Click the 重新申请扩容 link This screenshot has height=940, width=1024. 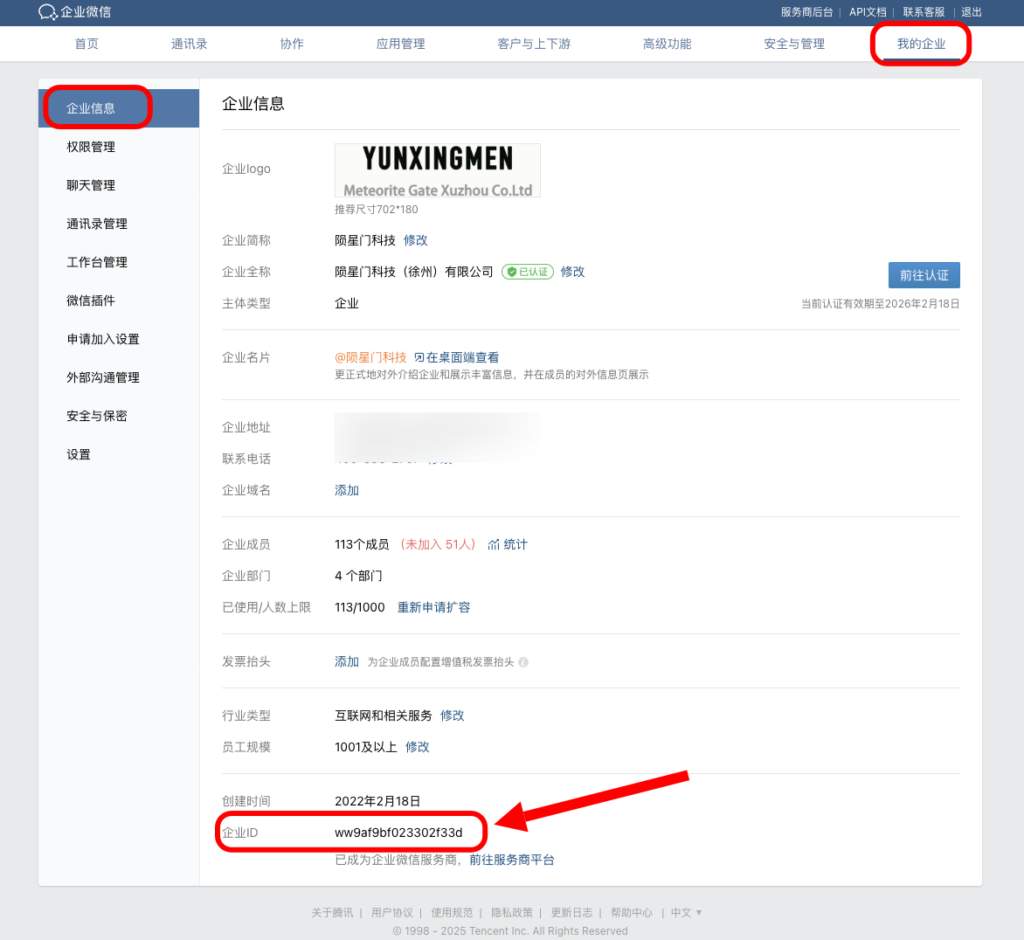coord(433,607)
